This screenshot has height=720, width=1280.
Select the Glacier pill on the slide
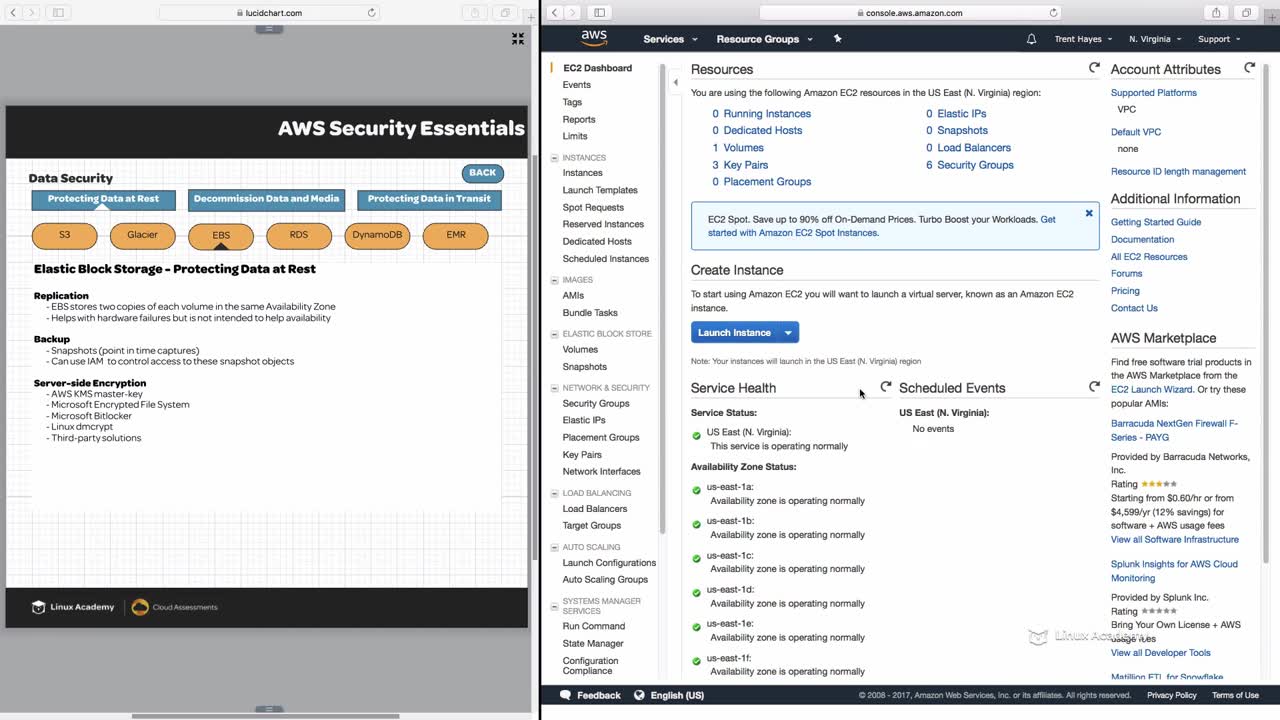point(142,235)
